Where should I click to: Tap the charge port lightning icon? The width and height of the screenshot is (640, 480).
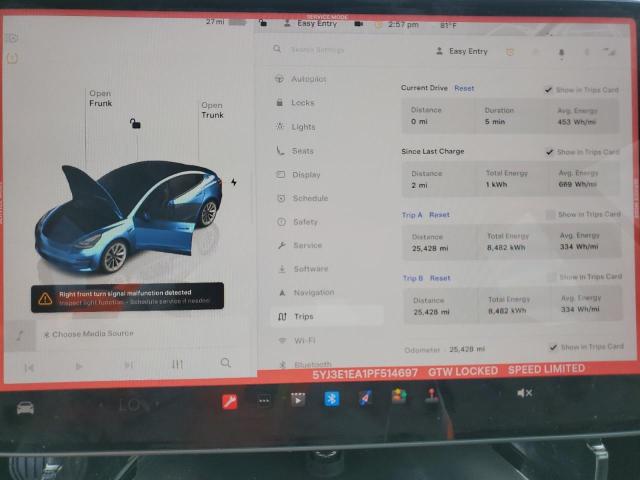[x=234, y=182]
